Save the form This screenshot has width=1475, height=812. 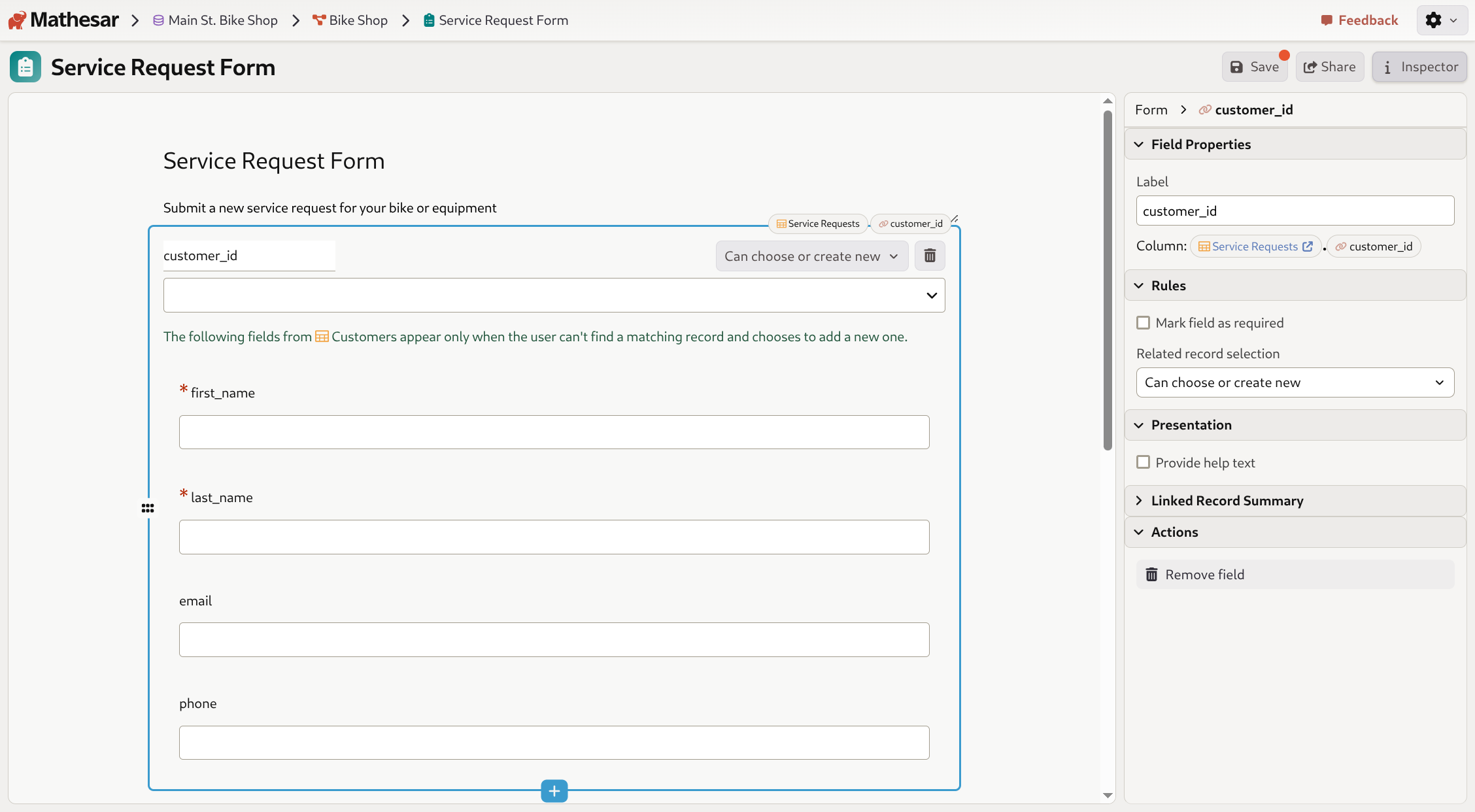tap(1254, 67)
